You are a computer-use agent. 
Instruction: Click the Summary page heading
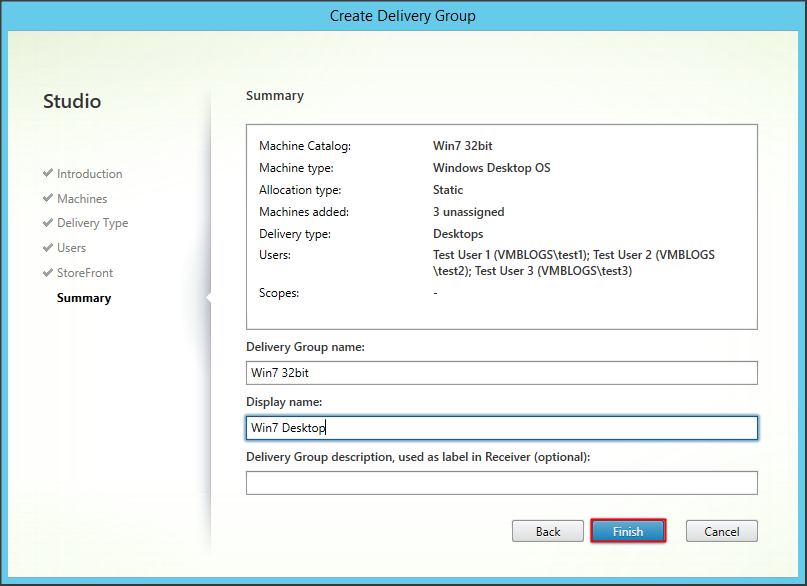(275, 96)
